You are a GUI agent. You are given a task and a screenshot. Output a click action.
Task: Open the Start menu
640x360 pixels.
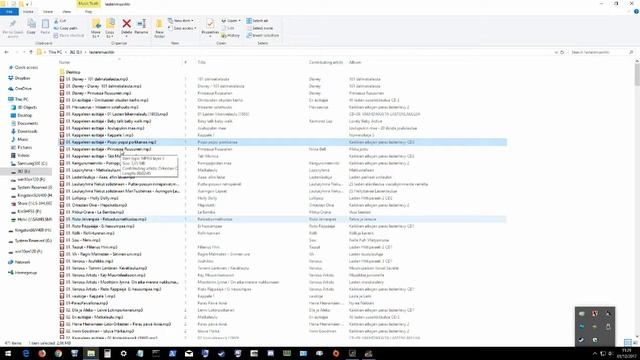click(x=8, y=353)
